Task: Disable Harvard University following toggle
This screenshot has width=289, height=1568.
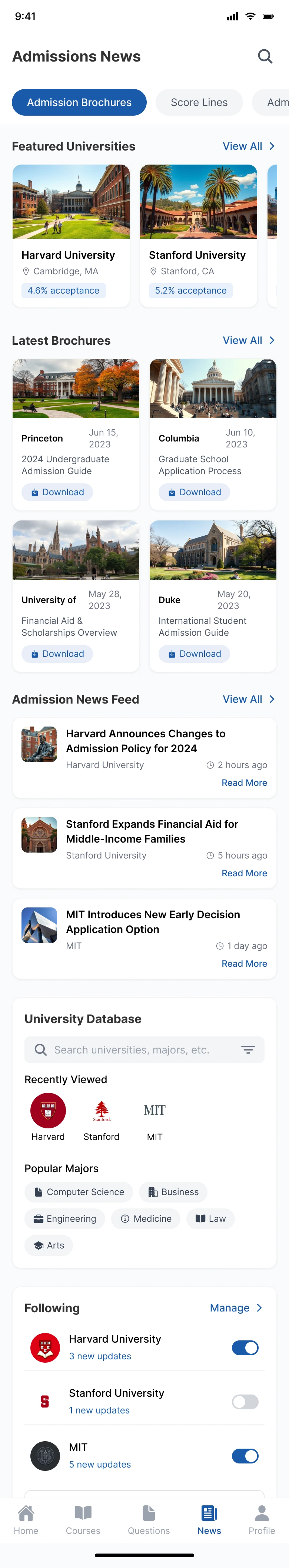Action: click(x=245, y=1348)
